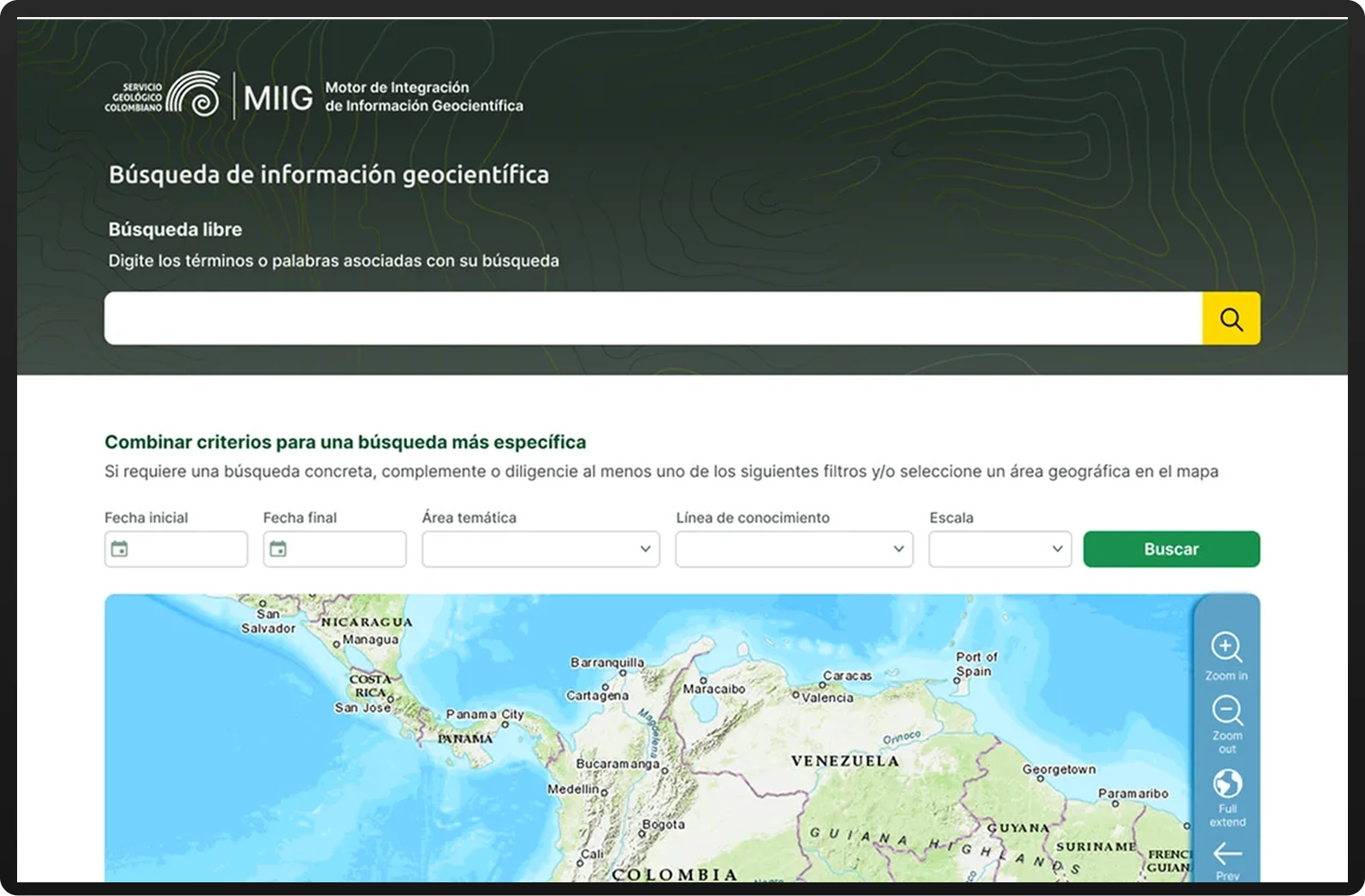Click the MIIG logo text

(x=278, y=98)
